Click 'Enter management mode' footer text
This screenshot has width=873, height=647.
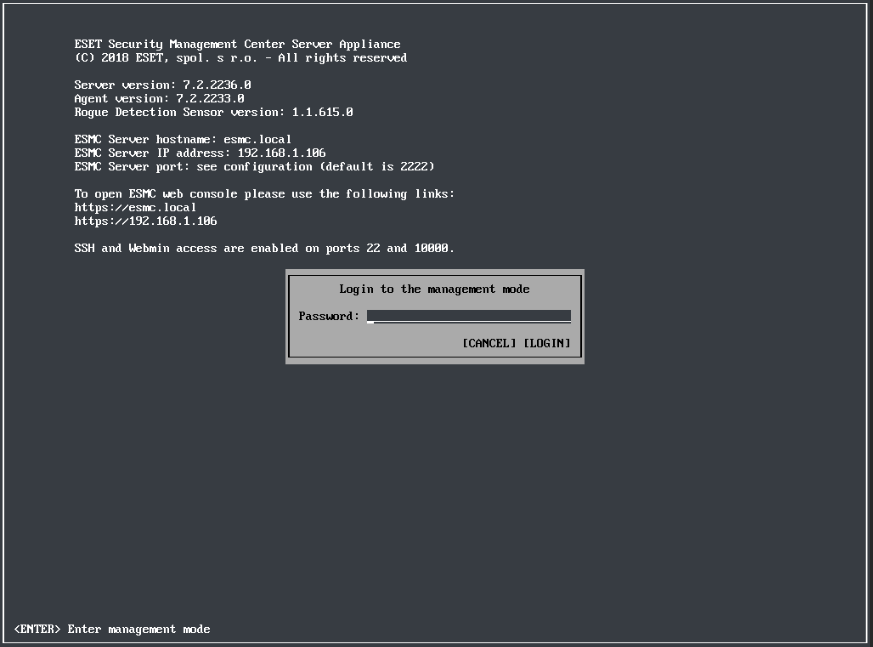point(139,629)
